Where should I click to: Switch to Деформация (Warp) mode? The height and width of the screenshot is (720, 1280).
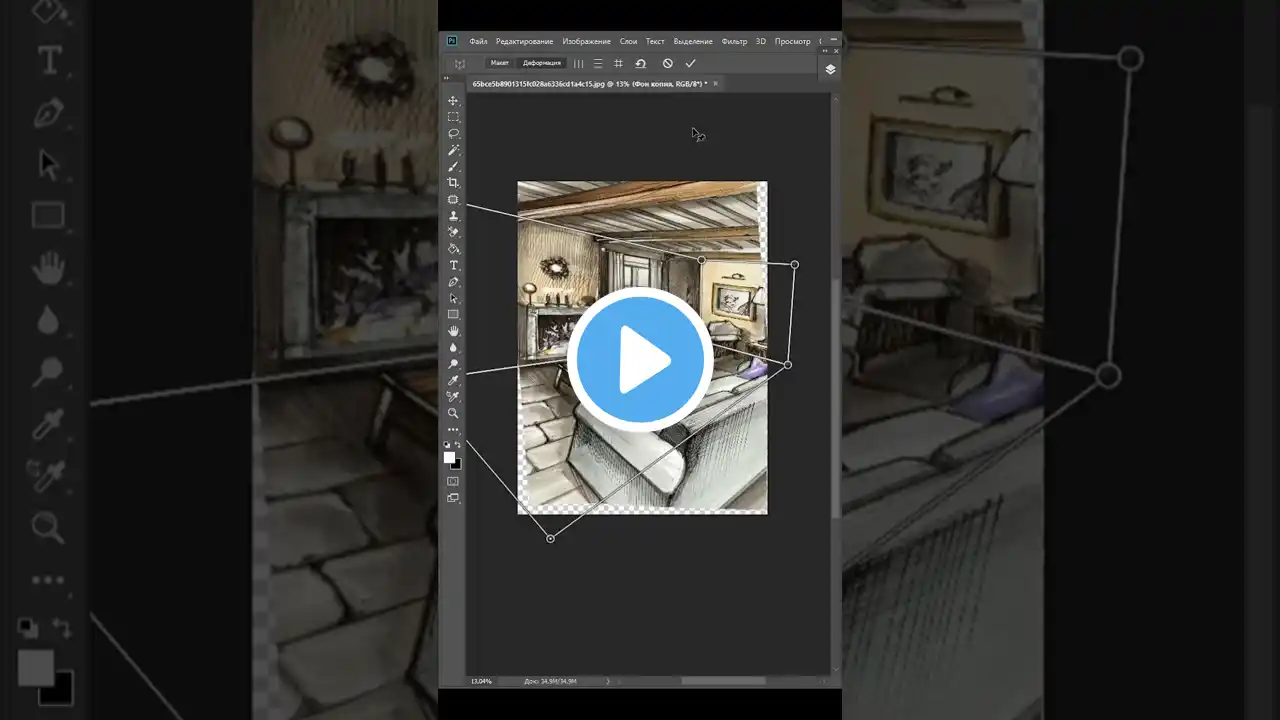point(541,63)
